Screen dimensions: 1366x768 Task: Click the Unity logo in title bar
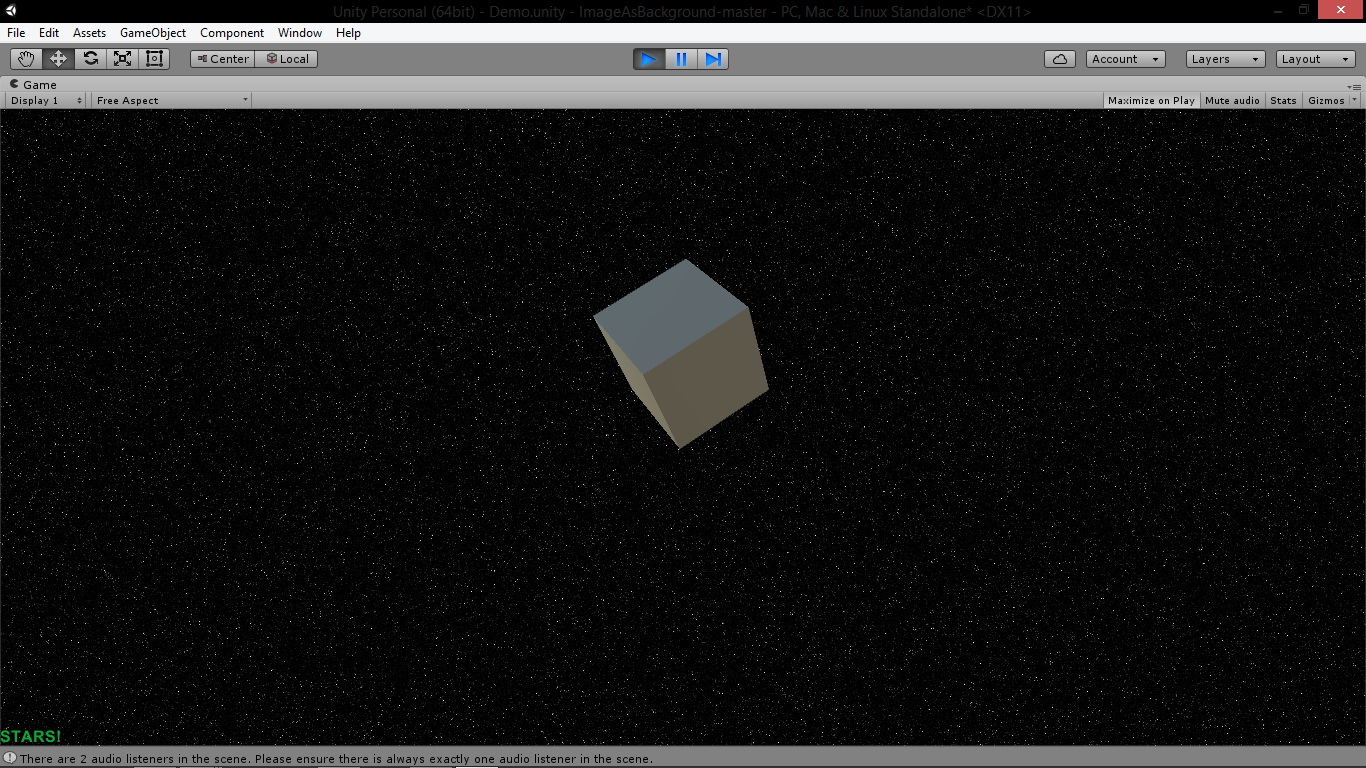[x=10, y=11]
